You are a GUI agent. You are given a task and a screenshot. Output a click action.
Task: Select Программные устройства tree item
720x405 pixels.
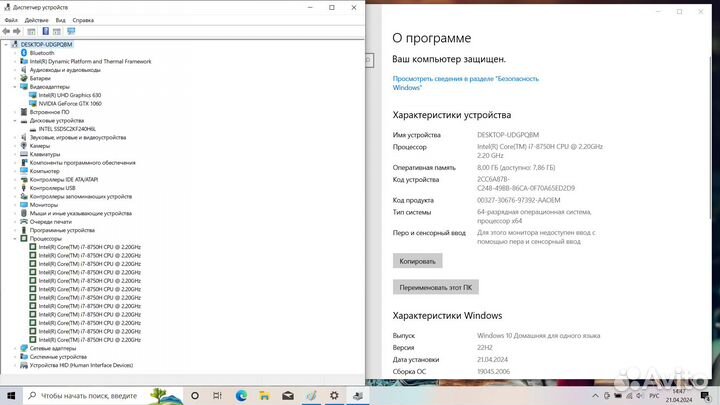[62, 230]
